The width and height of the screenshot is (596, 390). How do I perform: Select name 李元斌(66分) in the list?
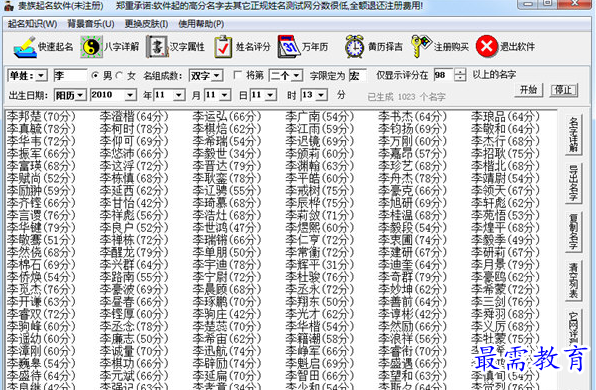click(x=134, y=376)
